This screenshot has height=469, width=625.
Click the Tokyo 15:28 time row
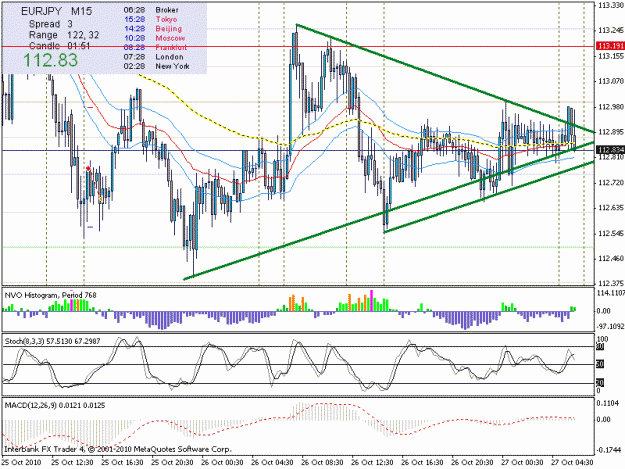pyautogui.click(x=150, y=19)
